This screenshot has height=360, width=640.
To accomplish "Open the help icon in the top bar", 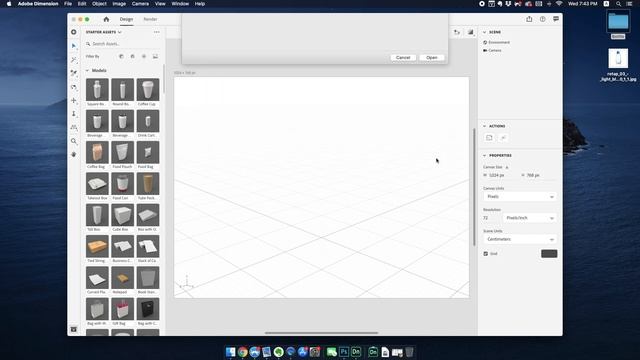I will [x=542, y=19].
